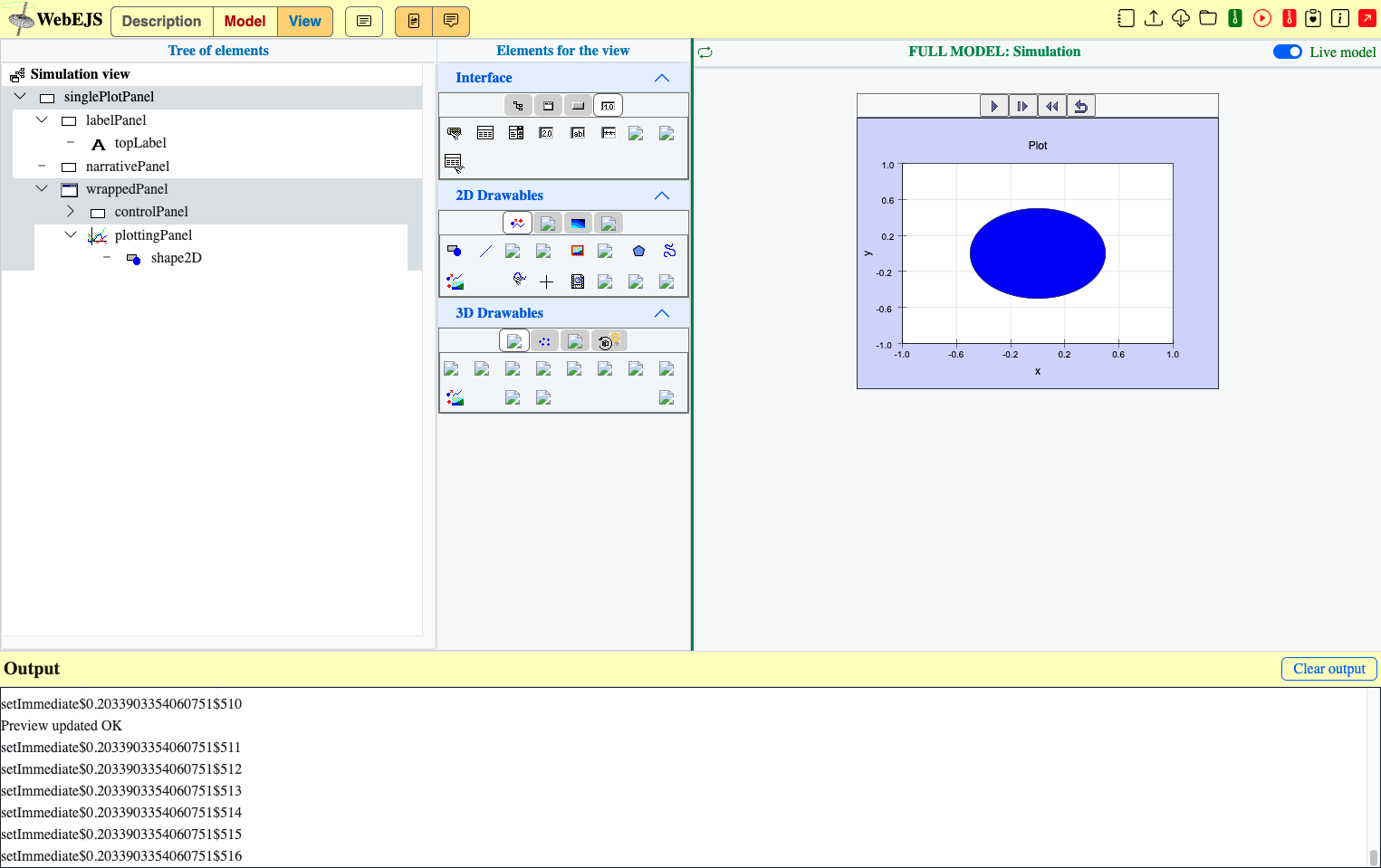
Task: Click the Output panel scrollbar thumb
Action: 1373,857
